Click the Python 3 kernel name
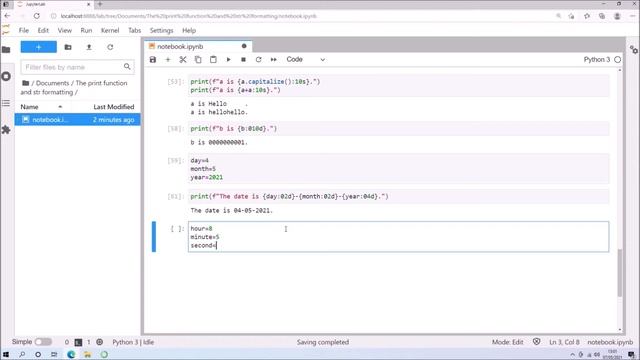The height and width of the screenshot is (360, 640). click(596, 60)
